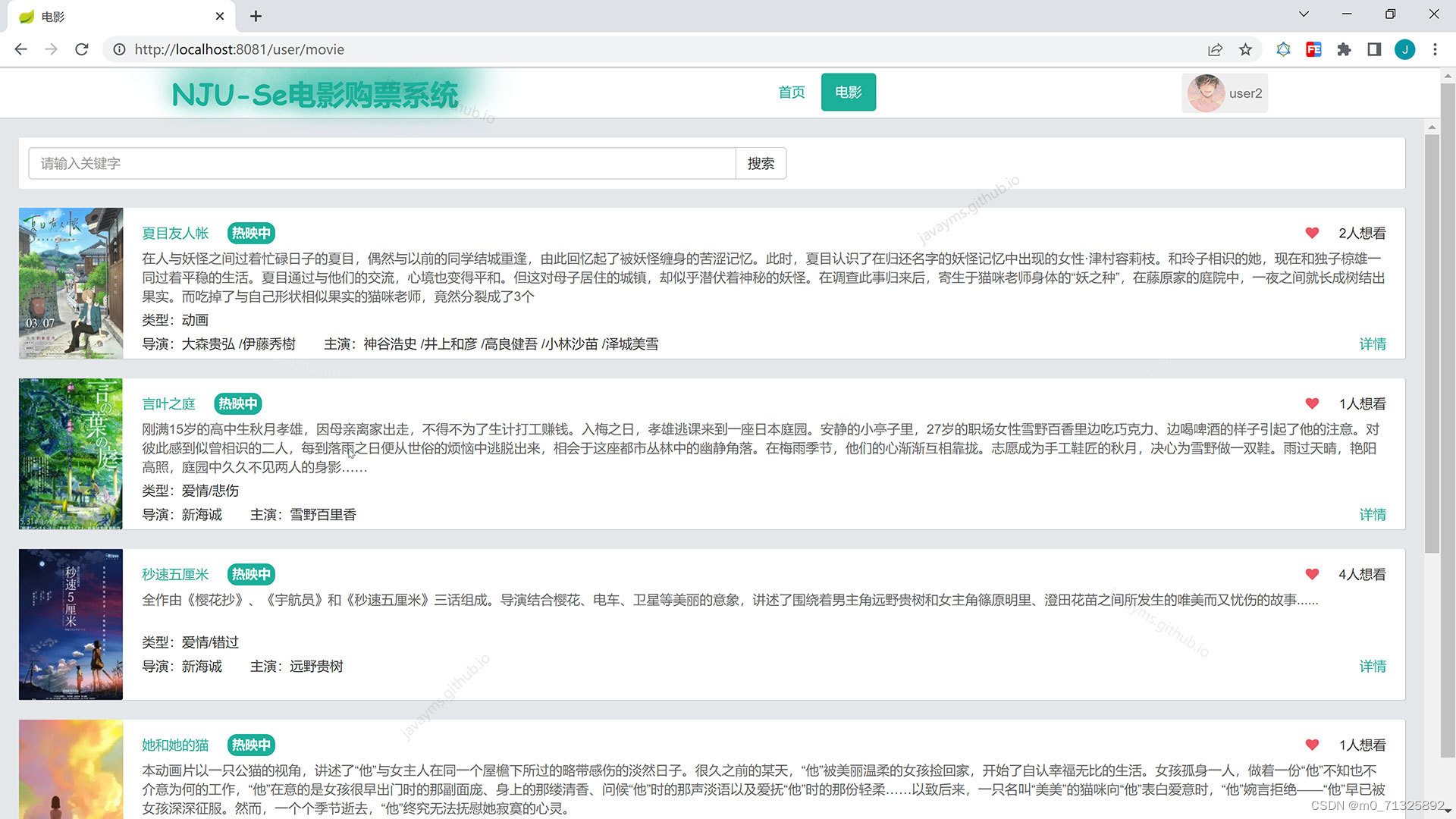This screenshot has height=819, width=1456.
Task: Reload the page
Action: point(82,49)
